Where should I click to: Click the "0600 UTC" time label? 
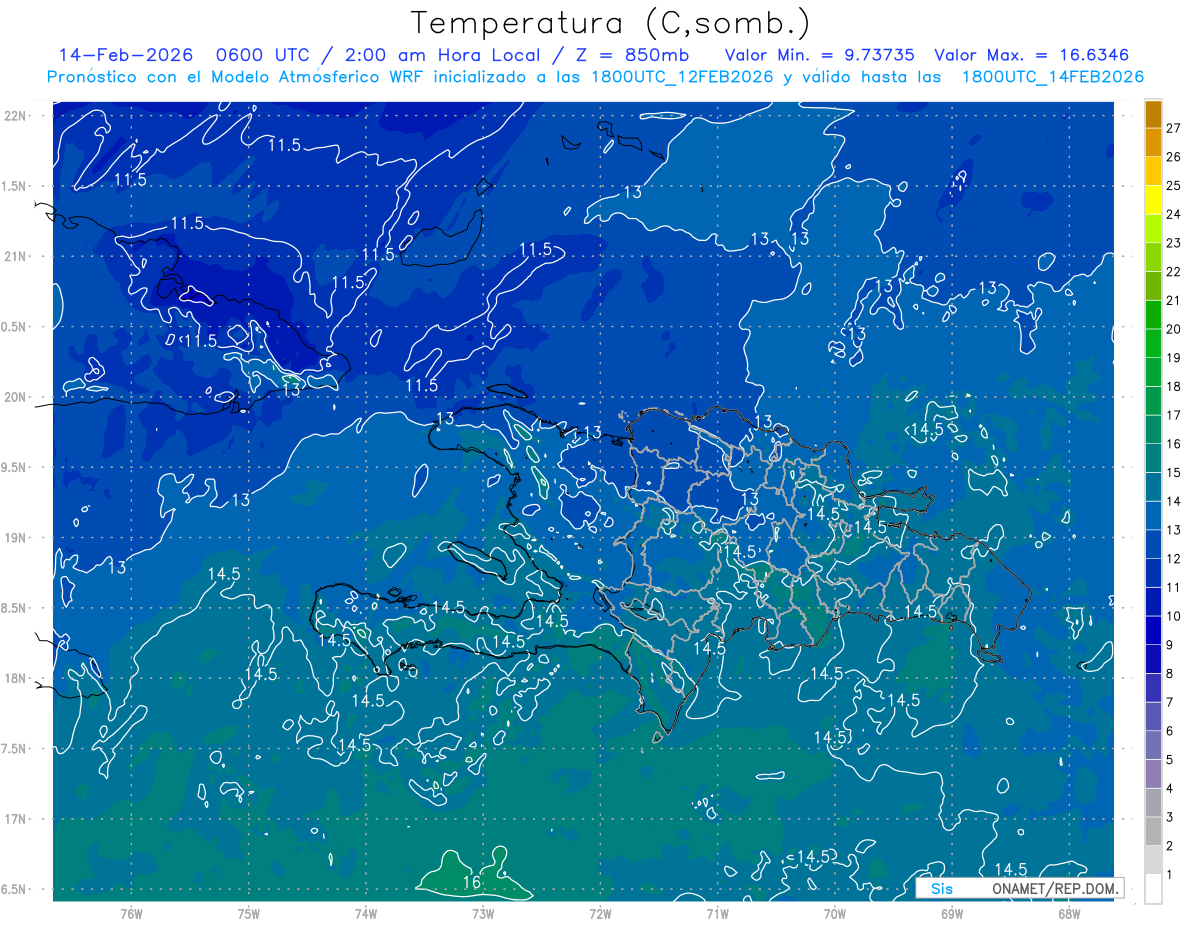263,55
